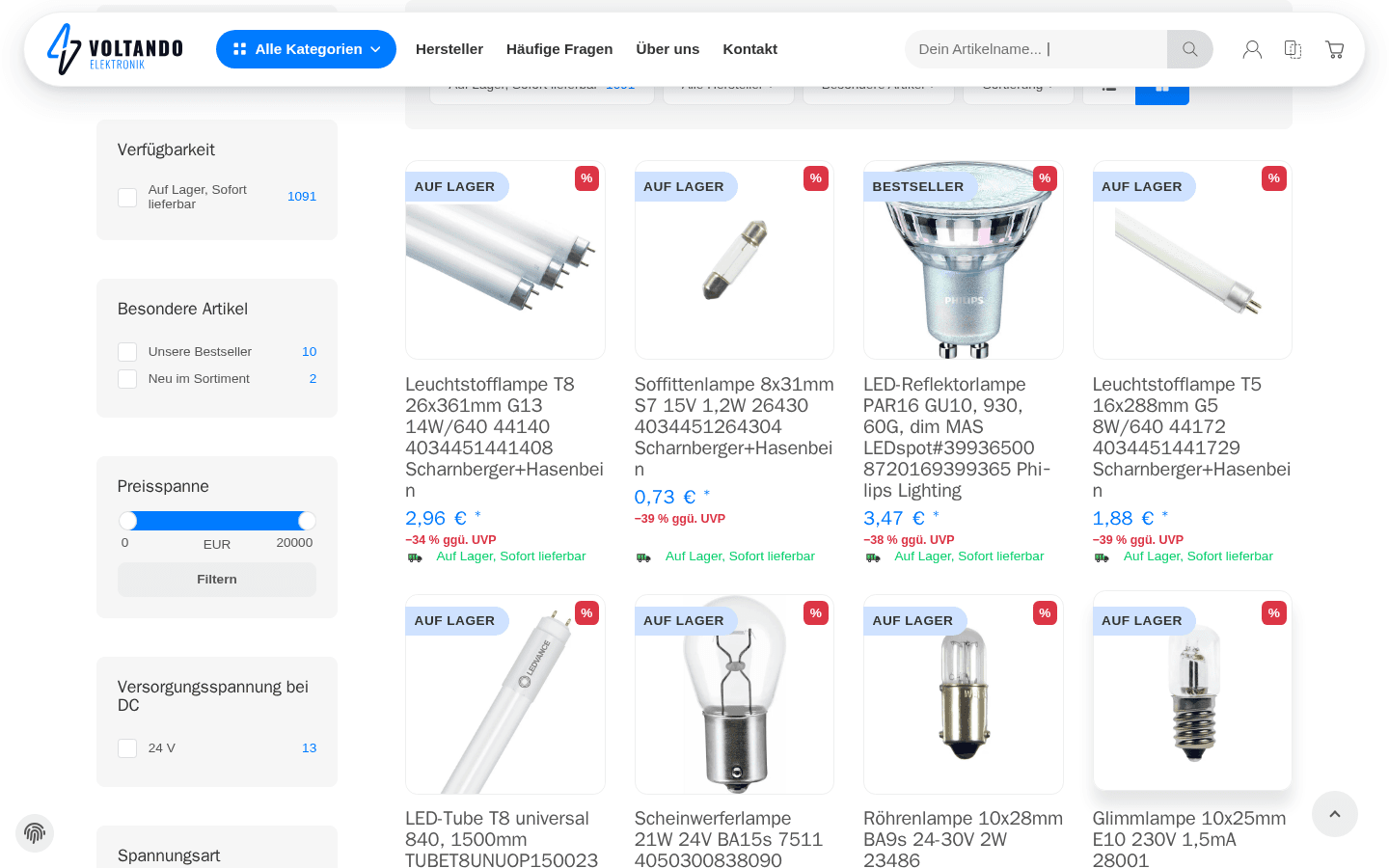The image size is (1389, 868).
Task: Toggle the 'Auf Lager, Sofort lieferbar' checkbox
Action: (x=127, y=197)
